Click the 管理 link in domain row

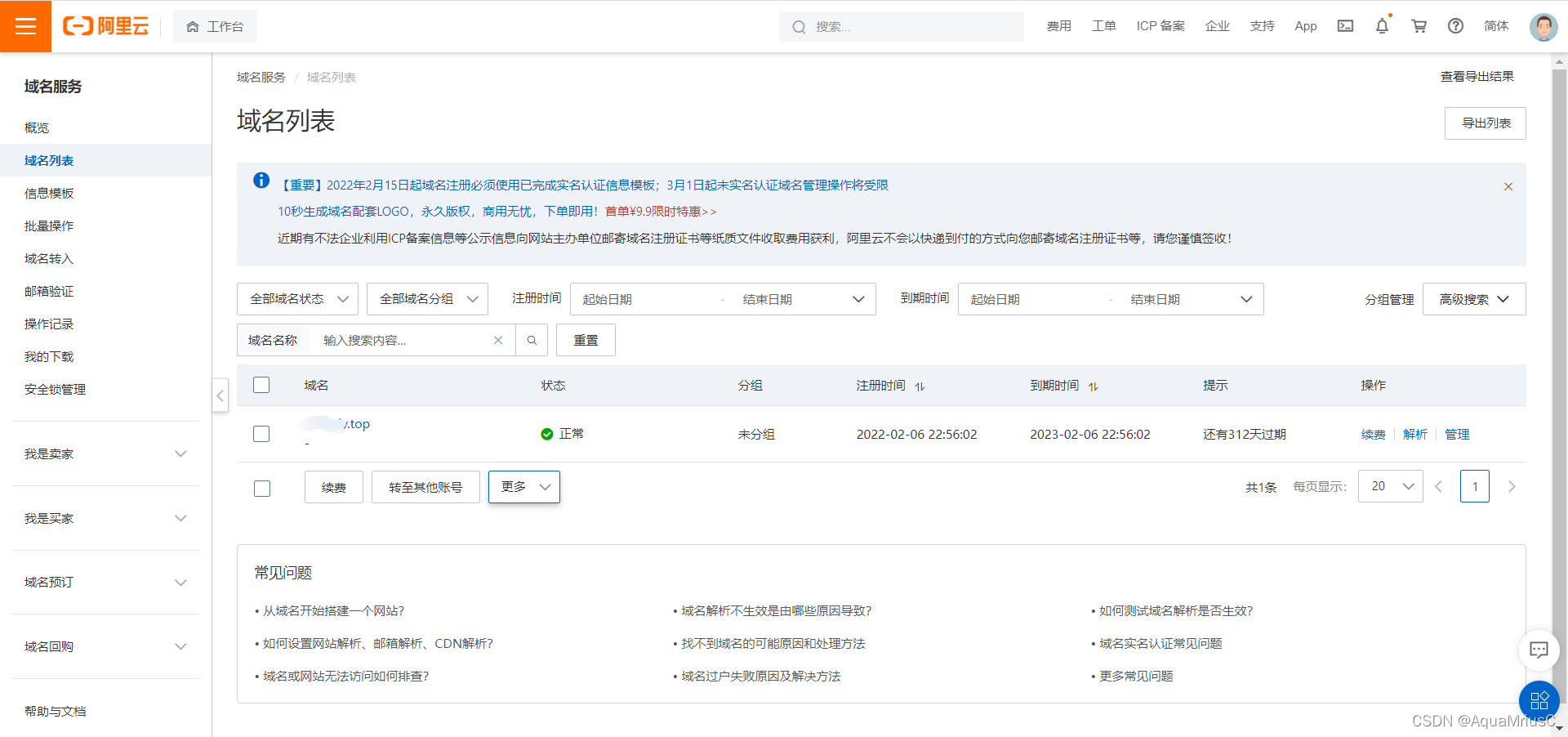[x=1457, y=435]
